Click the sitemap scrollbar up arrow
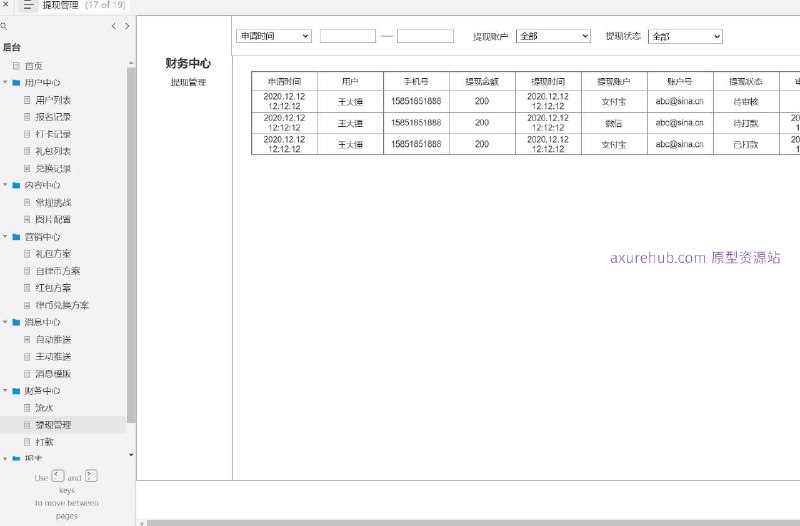This screenshot has width=800, height=526. coord(131,63)
